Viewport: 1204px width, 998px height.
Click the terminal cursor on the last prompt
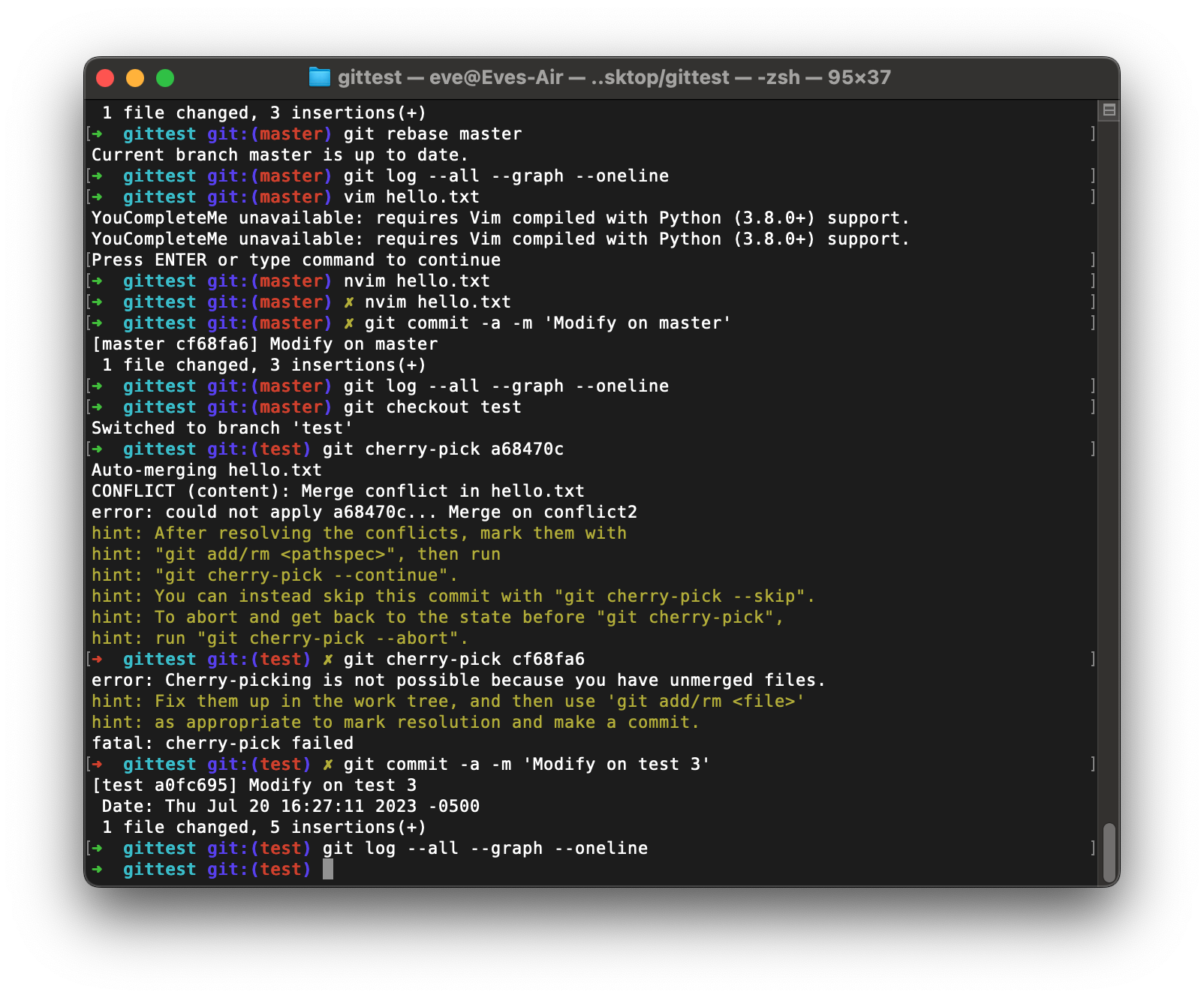pyautogui.click(x=328, y=869)
